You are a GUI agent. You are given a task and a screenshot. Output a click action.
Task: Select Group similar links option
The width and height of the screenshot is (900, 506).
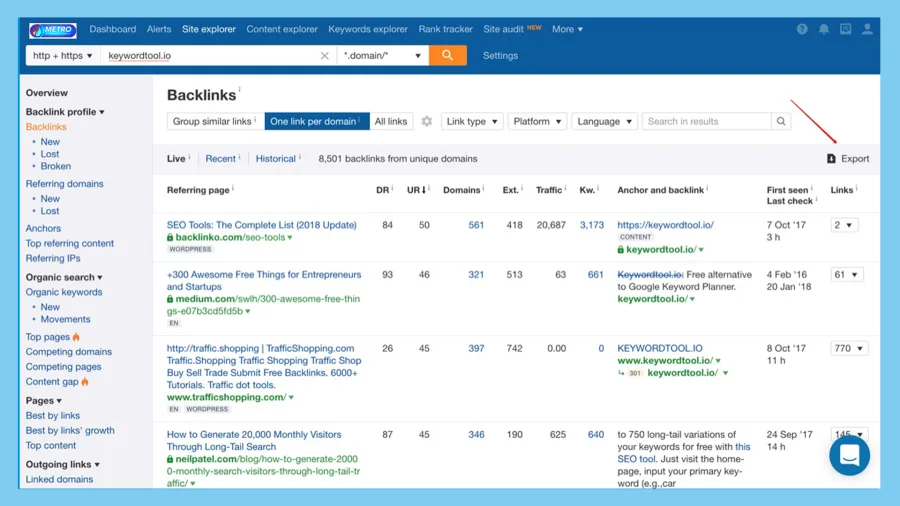tap(215, 121)
